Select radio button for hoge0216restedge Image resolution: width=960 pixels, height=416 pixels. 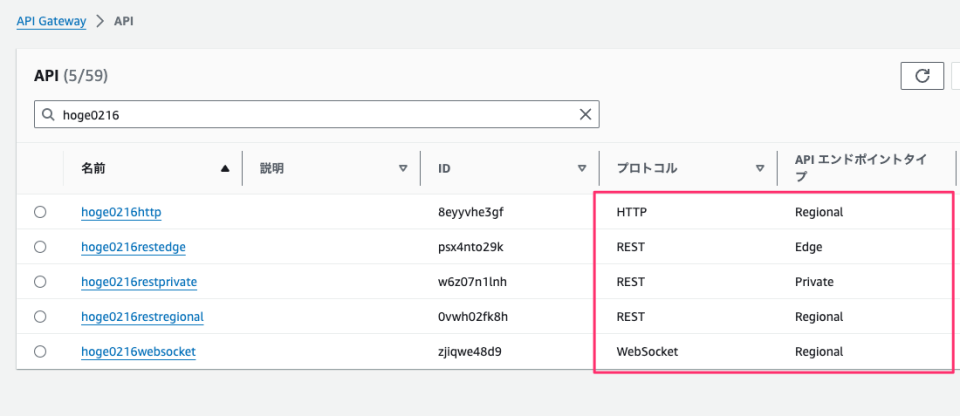[40, 247]
